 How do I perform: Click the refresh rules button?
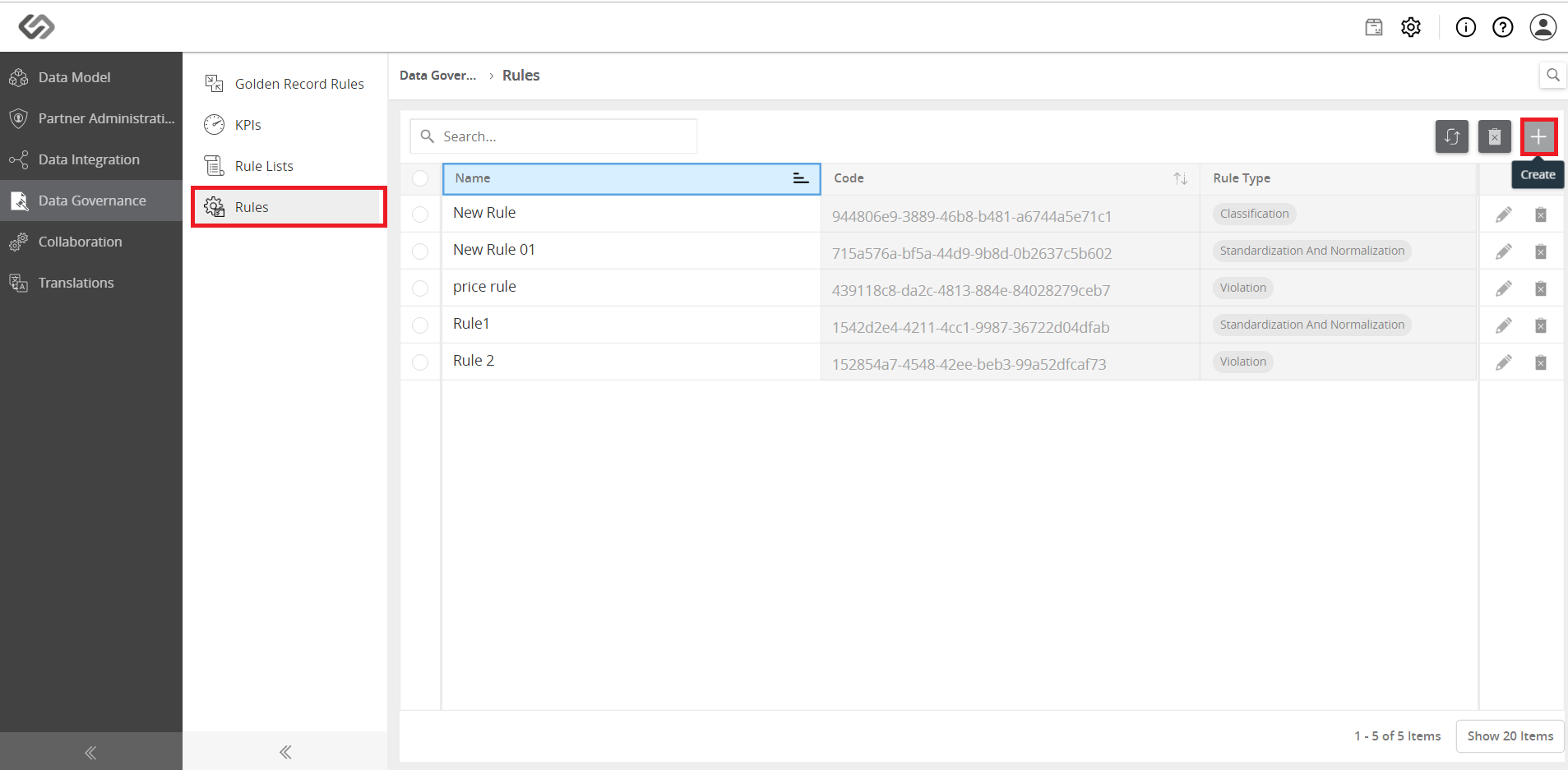click(x=1452, y=136)
